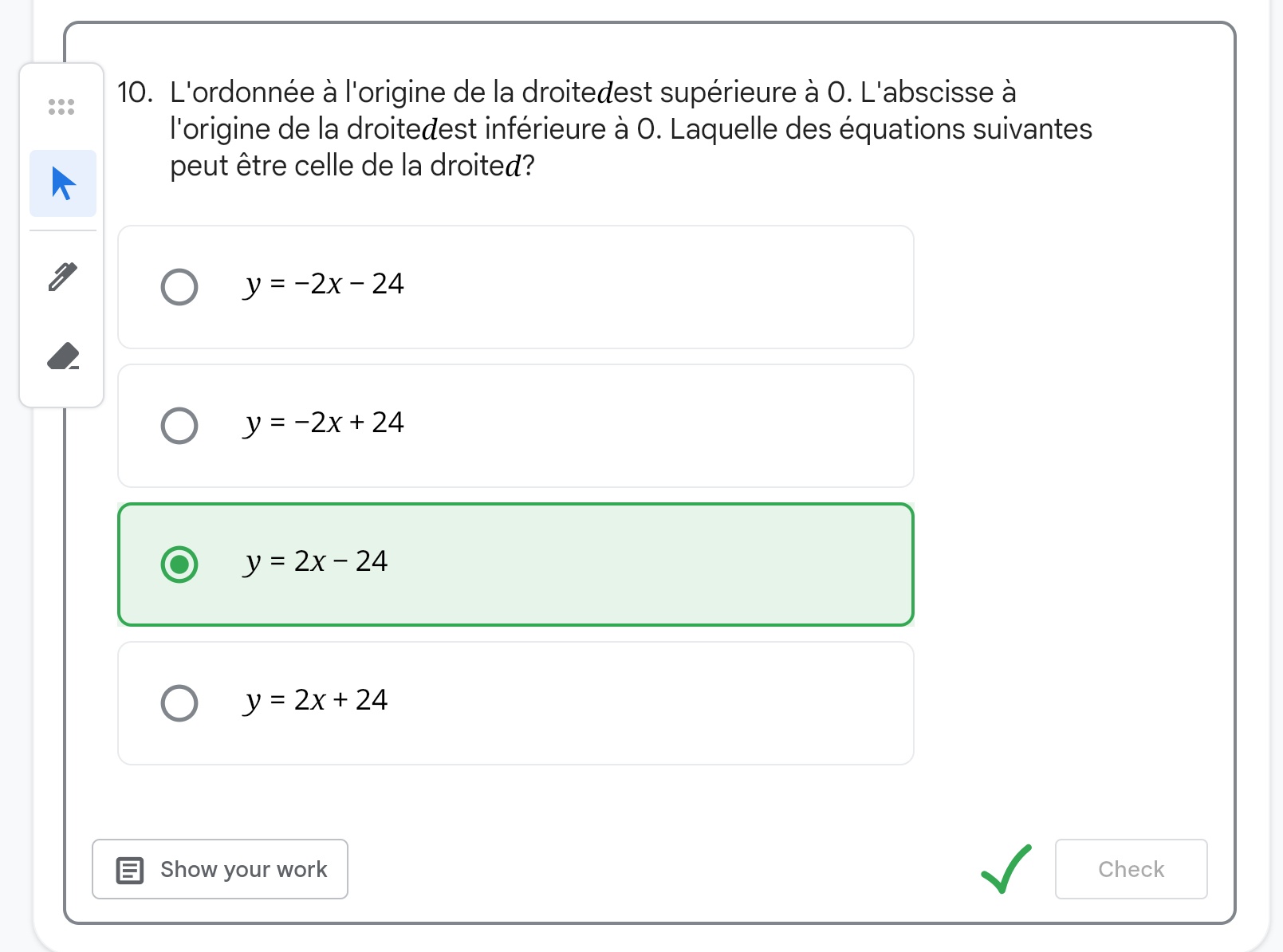
Task: Click the green checkmark icon
Action: click(1006, 869)
